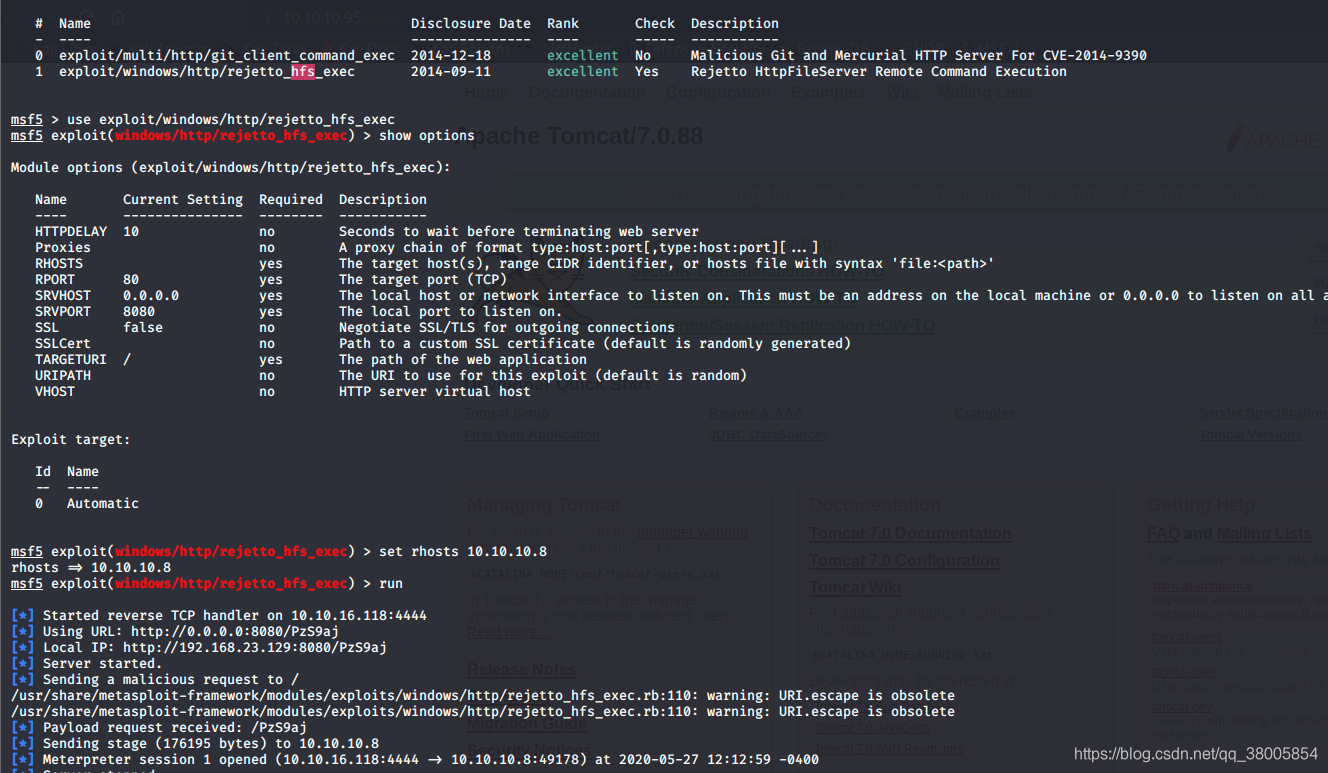Select 'The path of the web application' description

463,359
